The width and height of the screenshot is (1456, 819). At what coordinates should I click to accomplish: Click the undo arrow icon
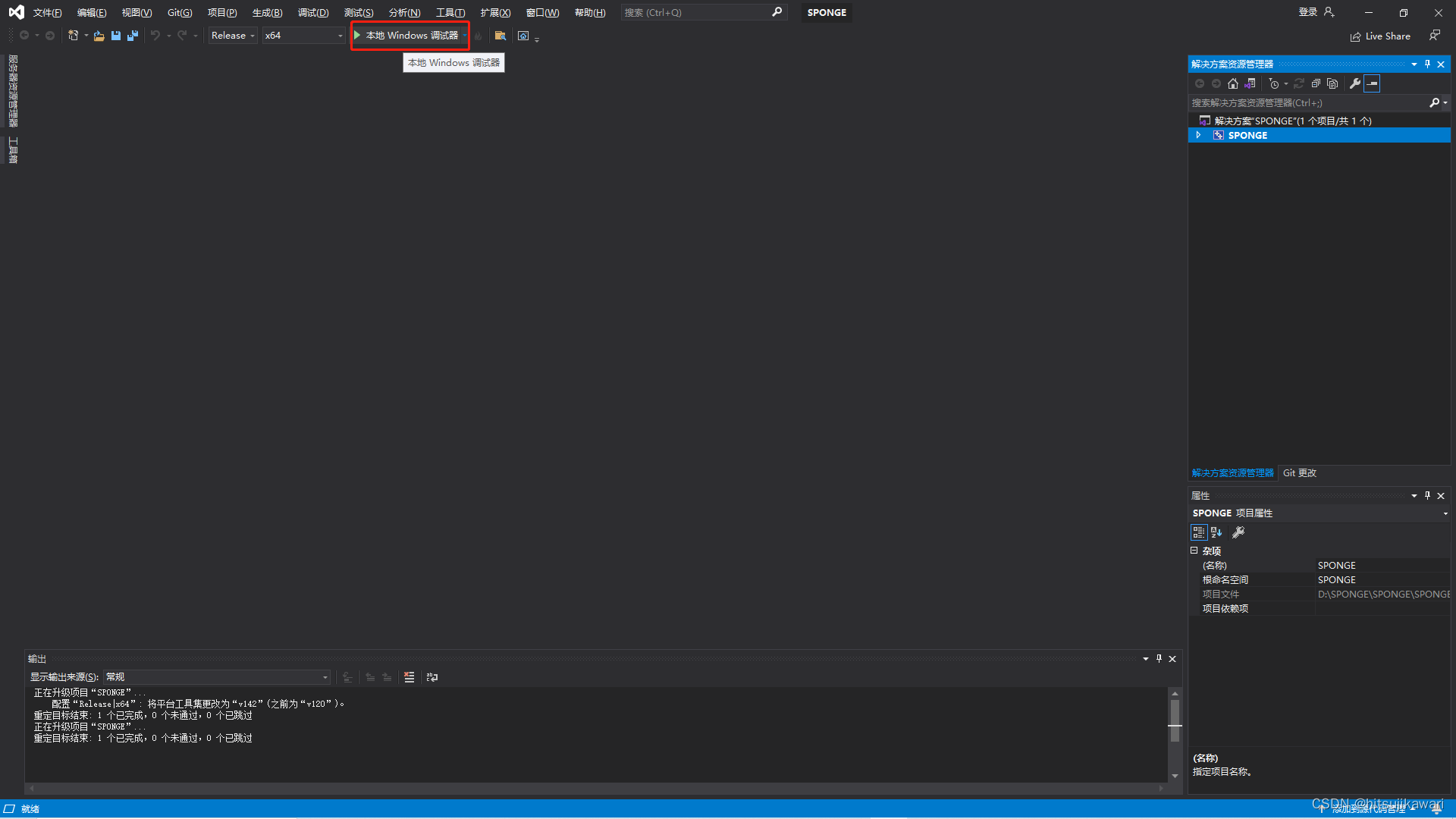pyautogui.click(x=155, y=36)
